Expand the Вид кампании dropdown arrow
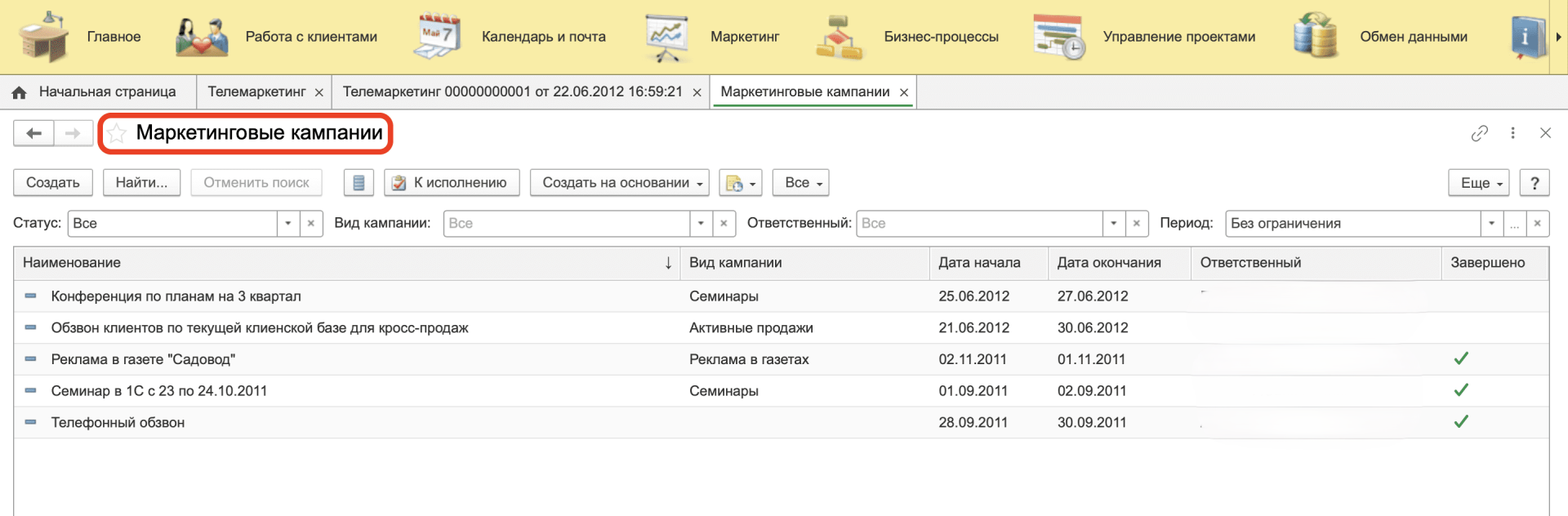Screen dimensions: 1568x516 [x=701, y=224]
